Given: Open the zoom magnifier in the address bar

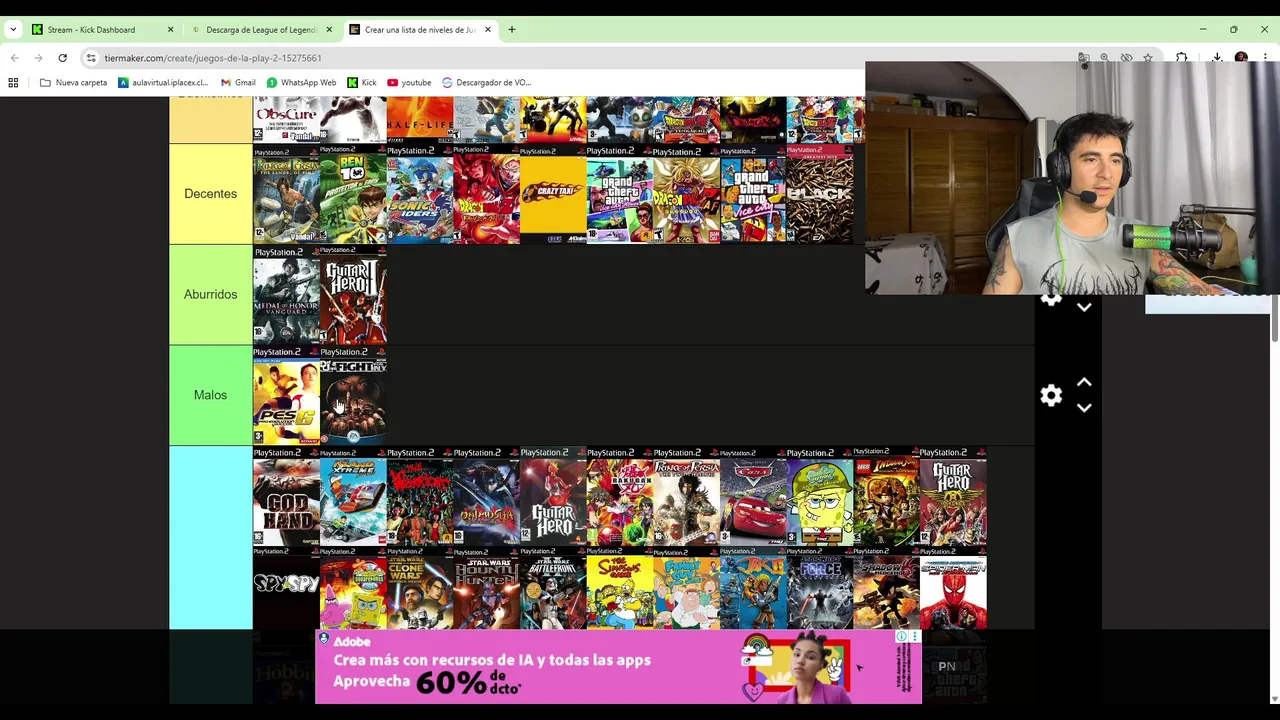Looking at the screenshot, I should click(x=1105, y=58).
